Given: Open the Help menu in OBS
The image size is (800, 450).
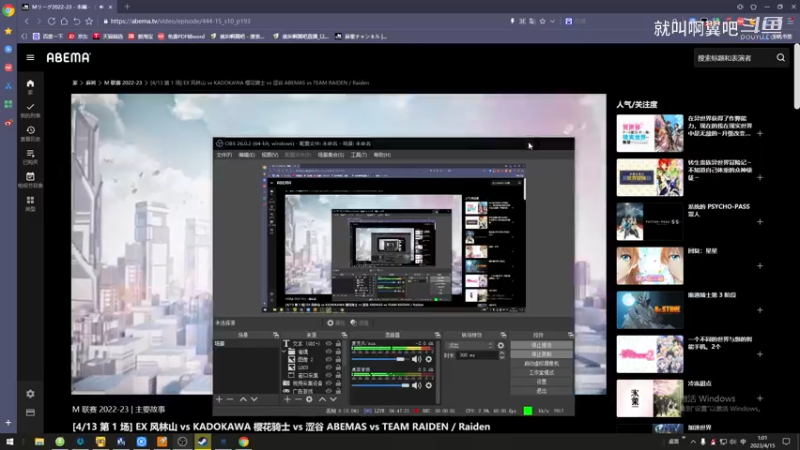Looking at the screenshot, I should point(382,155).
